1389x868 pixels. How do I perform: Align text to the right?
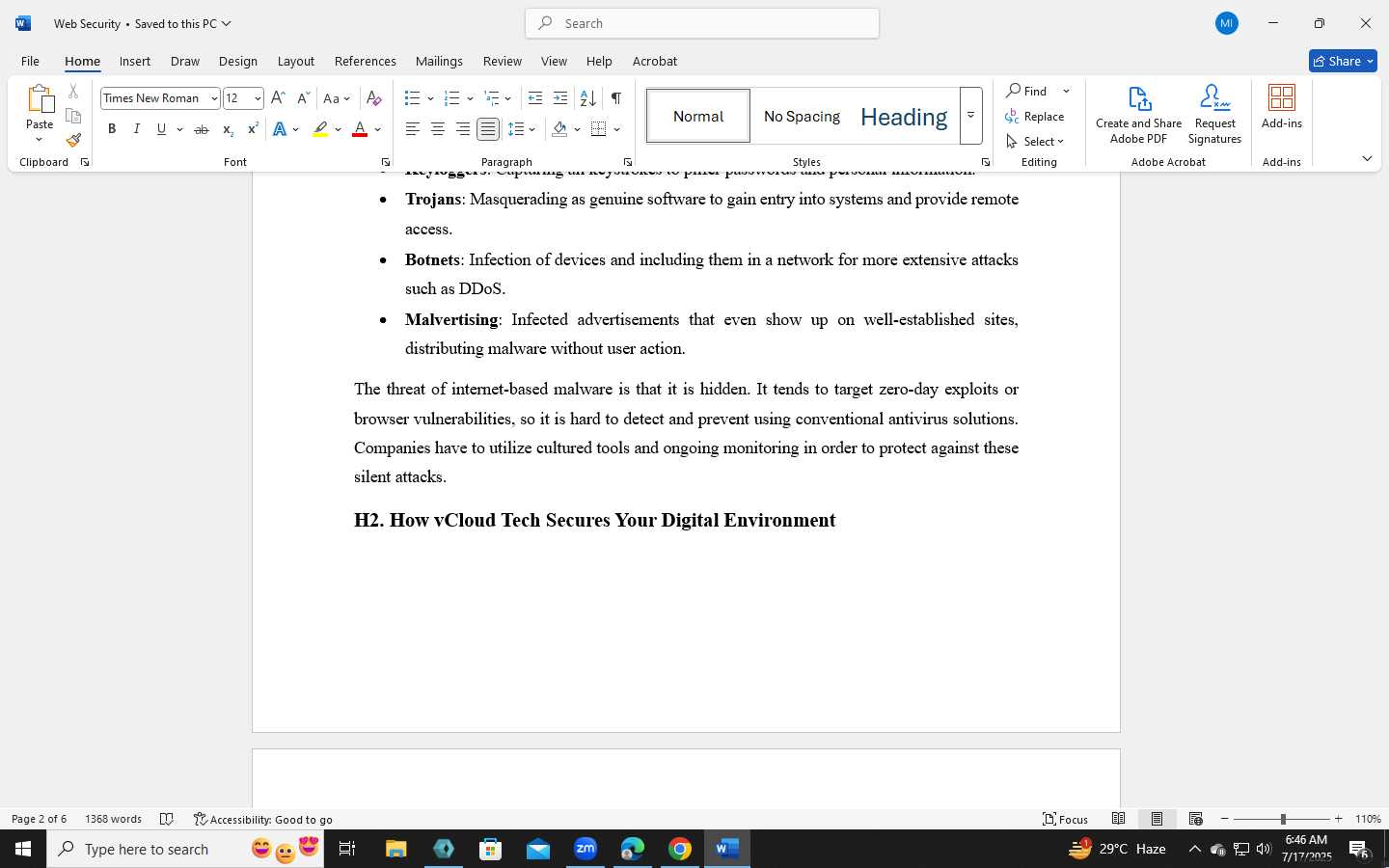(463, 129)
